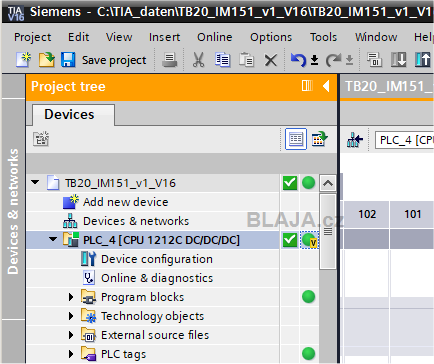Click the Save project button
The image size is (434, 364).
(104, 60)
